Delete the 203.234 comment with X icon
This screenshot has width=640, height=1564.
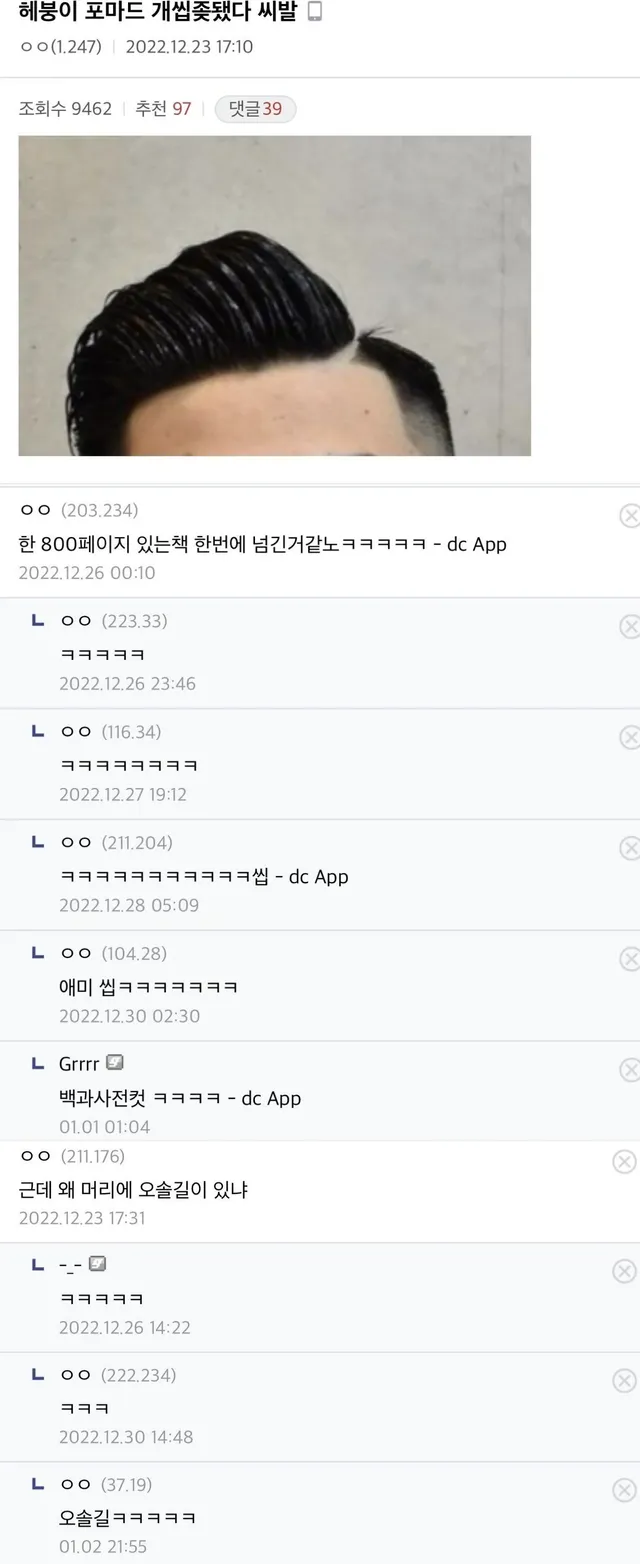coord(630,516)
